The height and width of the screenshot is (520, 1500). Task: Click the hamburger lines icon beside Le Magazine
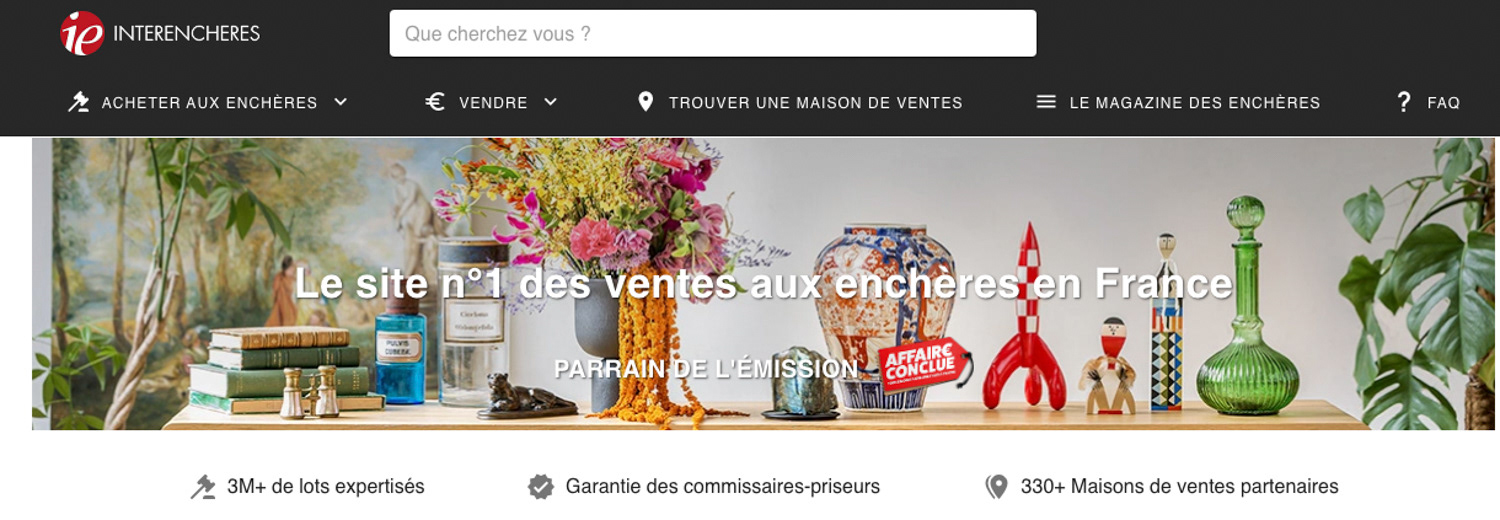pyautogui.click(x=1046, y=102)
